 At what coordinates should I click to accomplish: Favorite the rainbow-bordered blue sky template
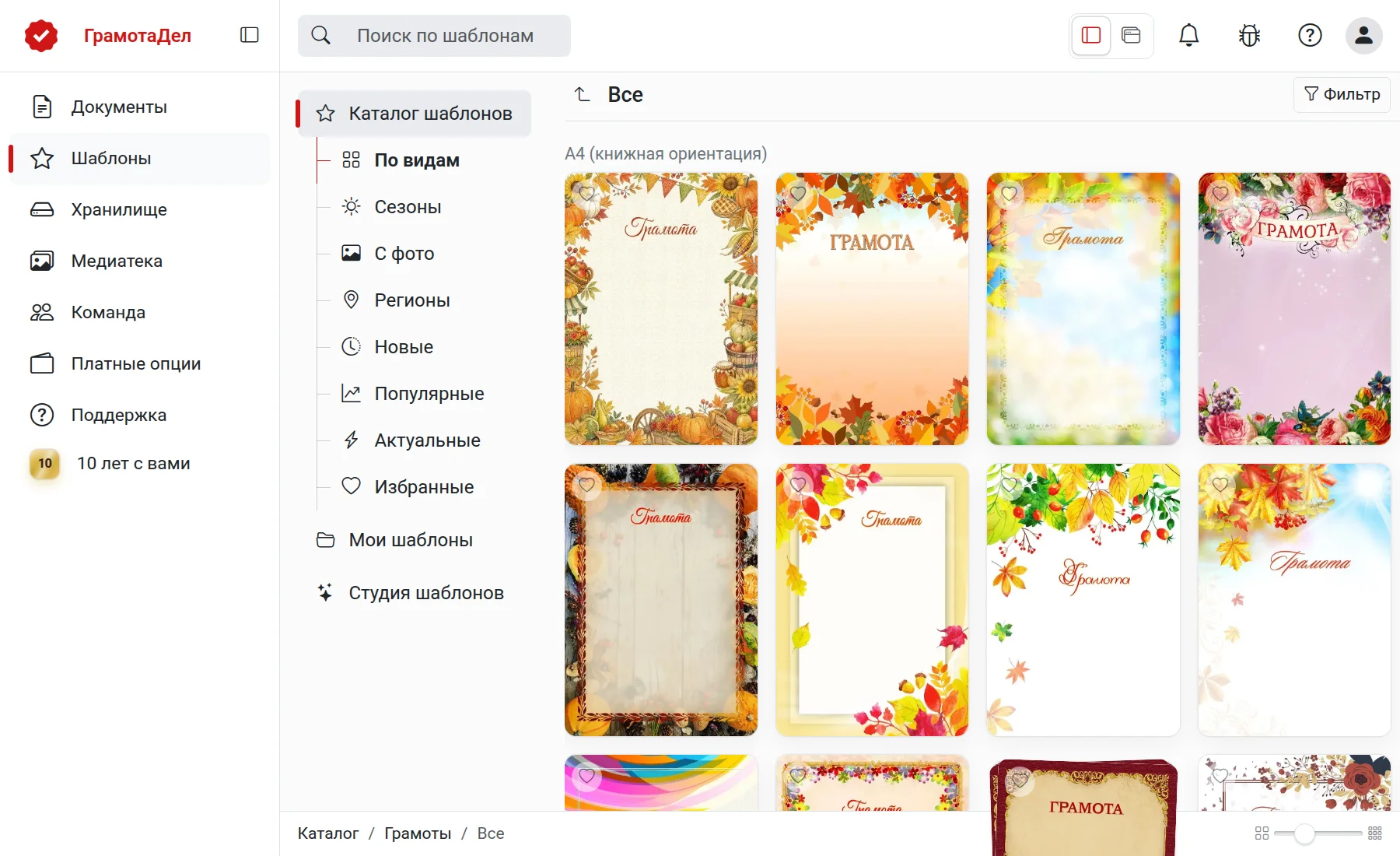point(1010,194)
